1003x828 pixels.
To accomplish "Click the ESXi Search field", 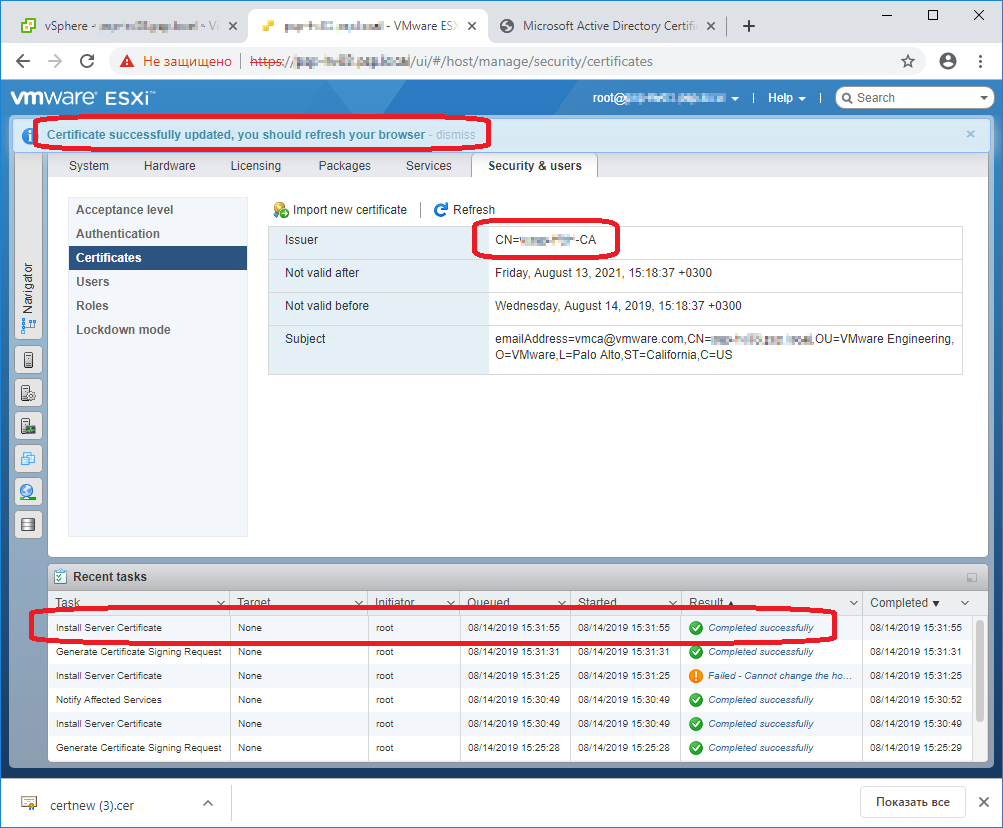I will click(x=915, y=98).
